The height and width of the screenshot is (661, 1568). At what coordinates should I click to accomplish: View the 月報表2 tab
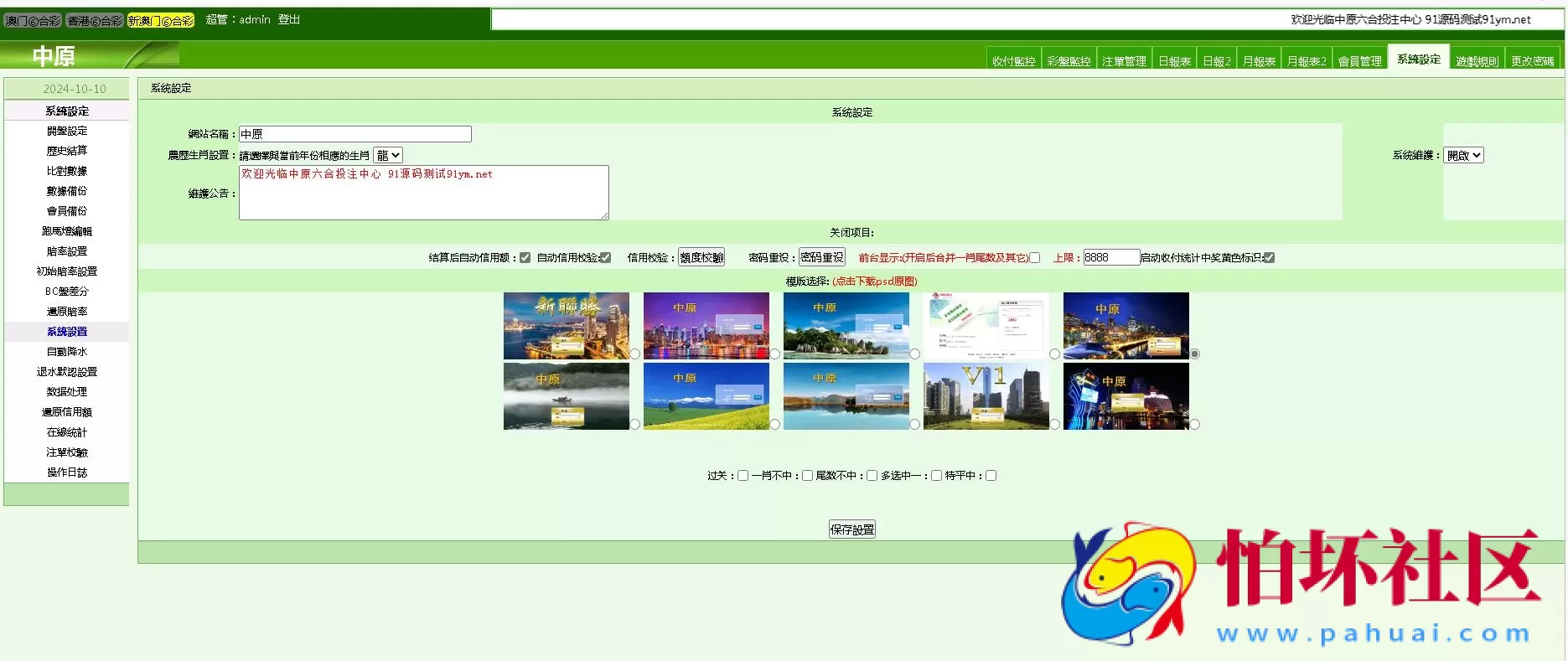coord(1307,61)
